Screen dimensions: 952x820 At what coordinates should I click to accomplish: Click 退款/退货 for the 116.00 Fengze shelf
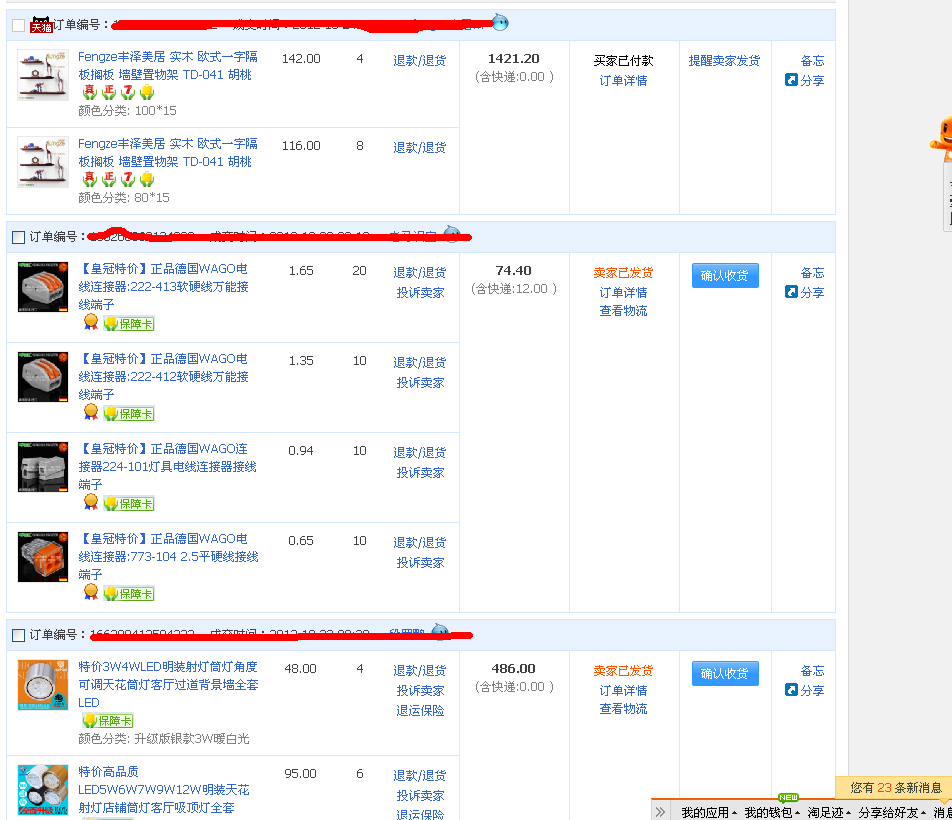click(x=420, y=147)
